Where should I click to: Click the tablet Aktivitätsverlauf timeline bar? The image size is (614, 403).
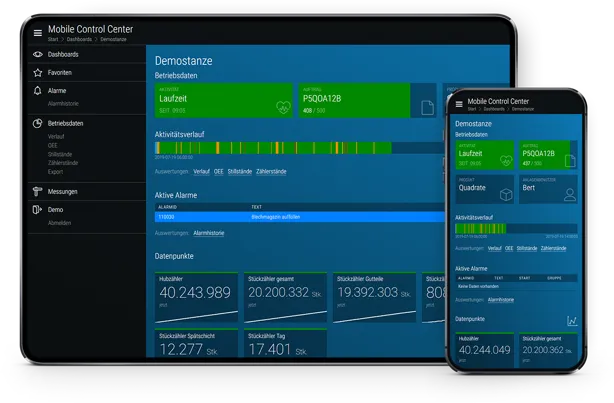click(299, 148)
